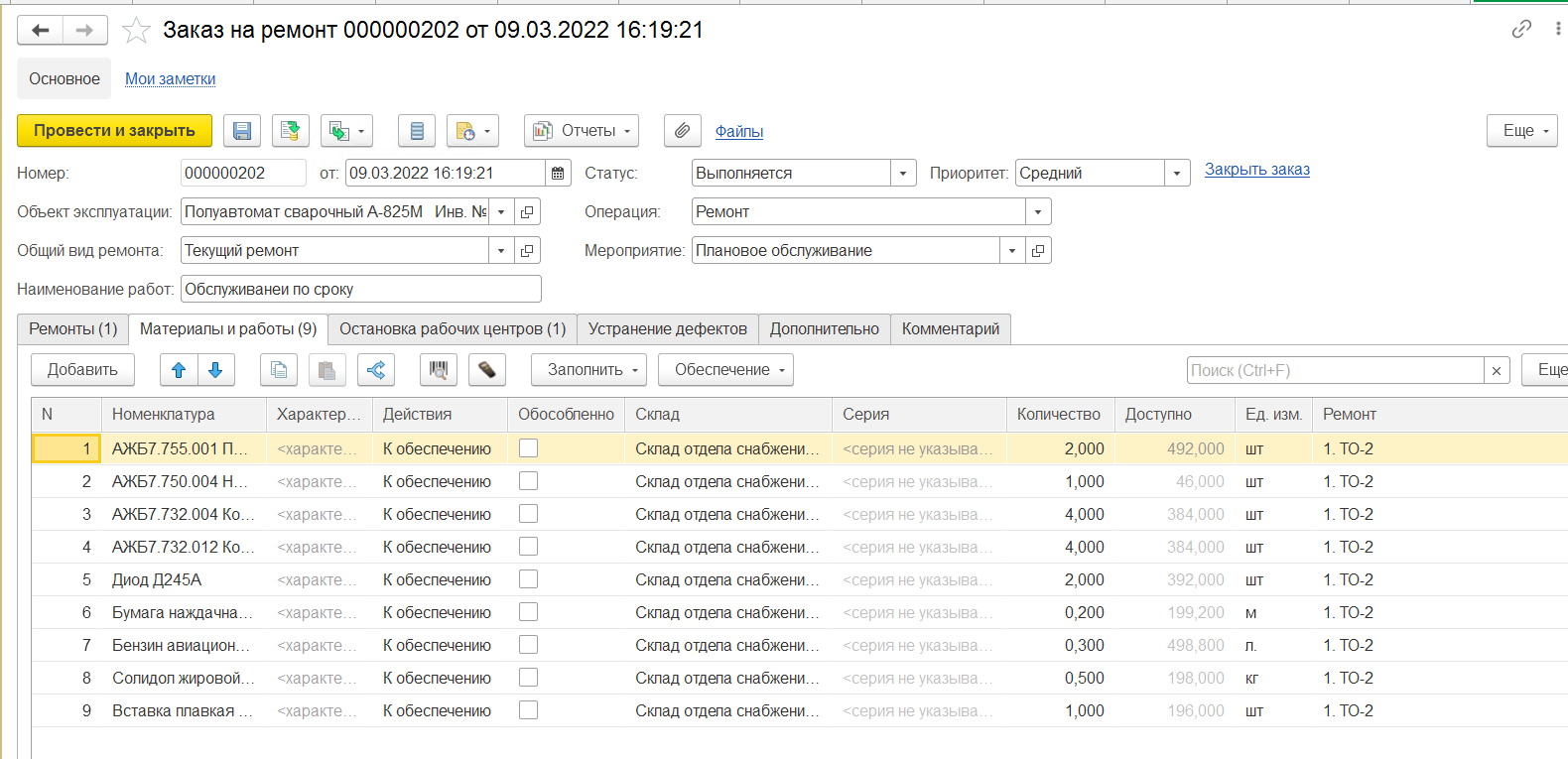Check the Обособленно box for Диод Д245А
The width and height of the screenshot is (1568, 759).
pos(529,579)
